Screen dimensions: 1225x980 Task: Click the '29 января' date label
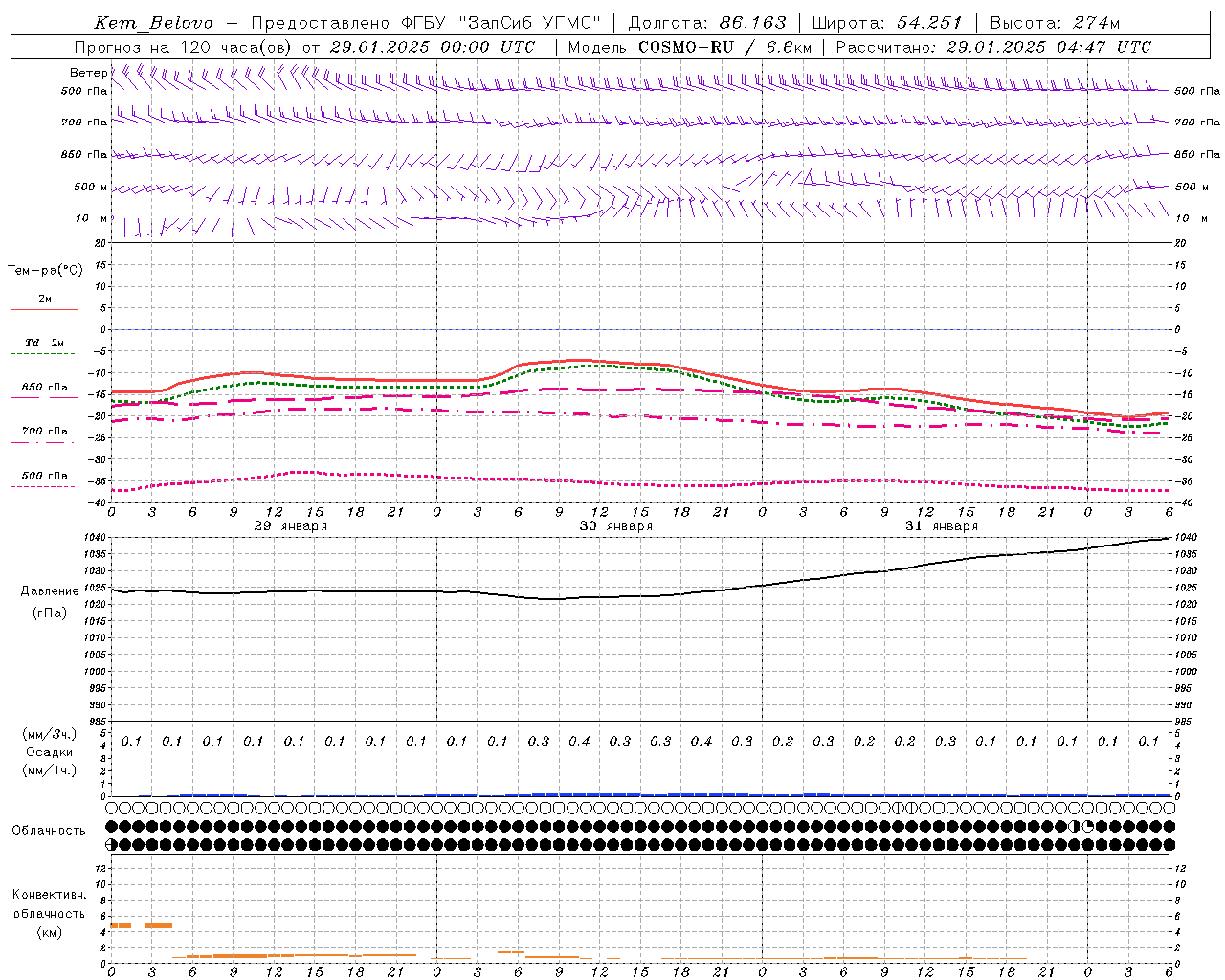click(x=291, y=526)
